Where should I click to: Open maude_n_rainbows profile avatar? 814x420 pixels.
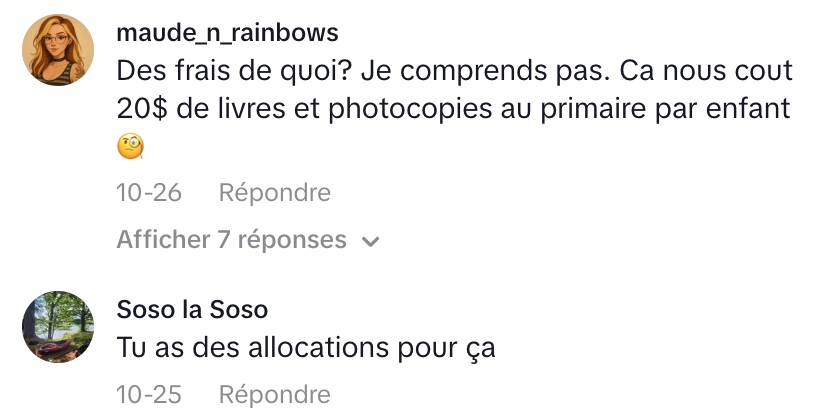[58, 50]
